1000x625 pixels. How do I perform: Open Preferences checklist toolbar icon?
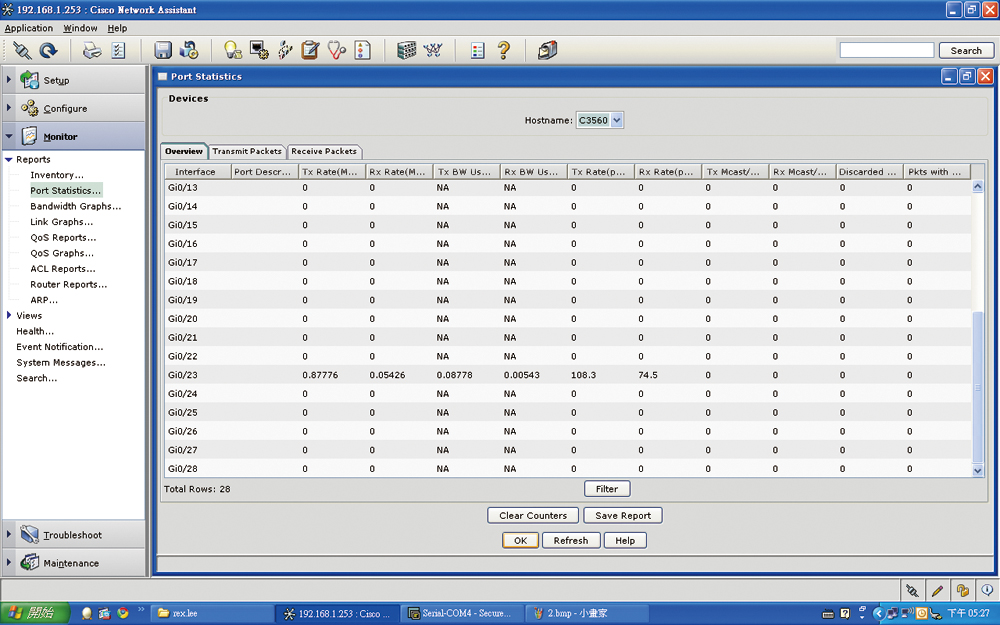(119, 50)
